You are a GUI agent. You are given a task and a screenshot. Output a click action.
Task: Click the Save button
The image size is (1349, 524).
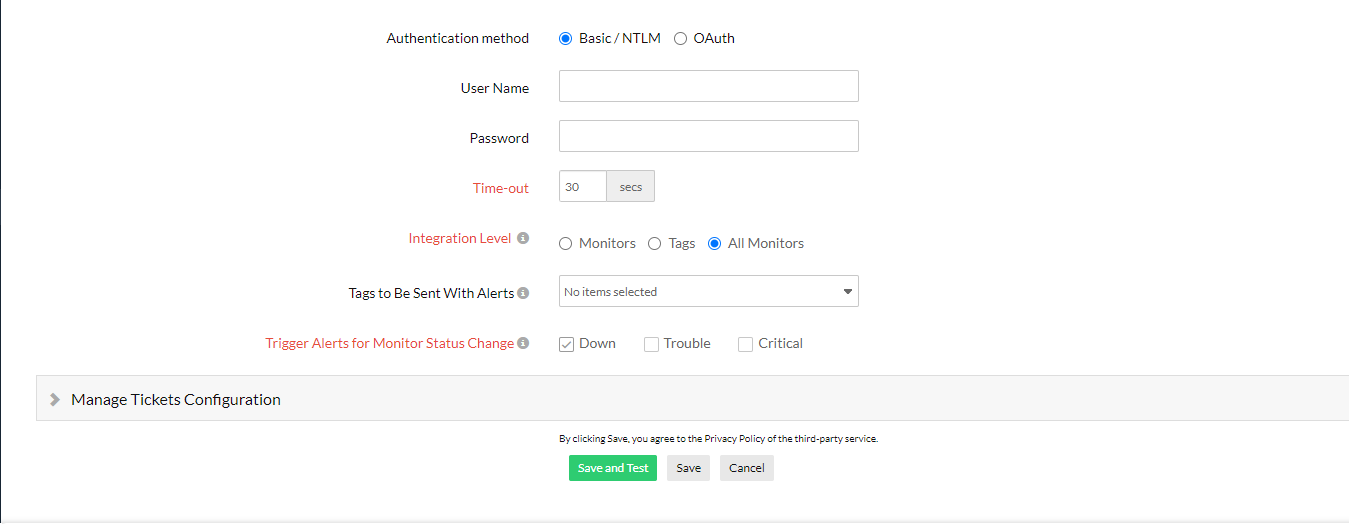(688, 468)
